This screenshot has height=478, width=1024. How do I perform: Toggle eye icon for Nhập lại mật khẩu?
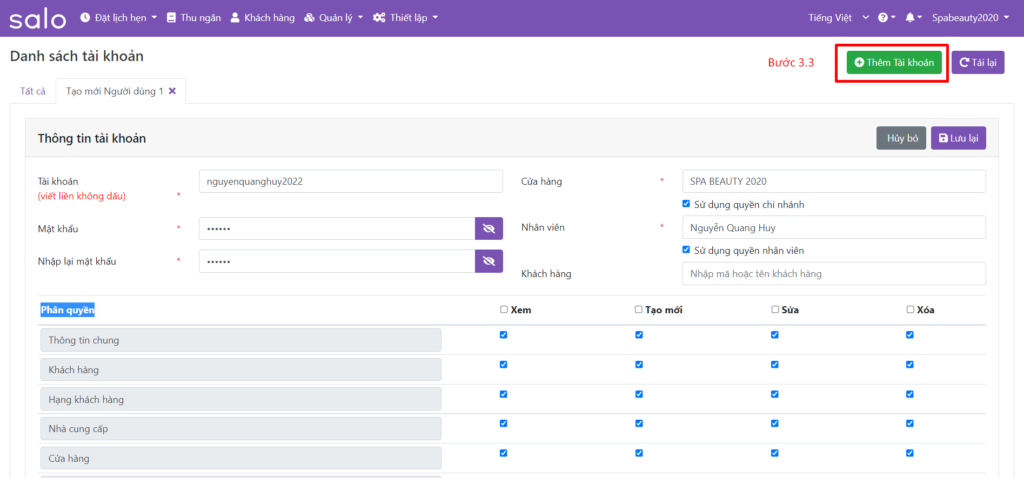(x=488, y=261)
